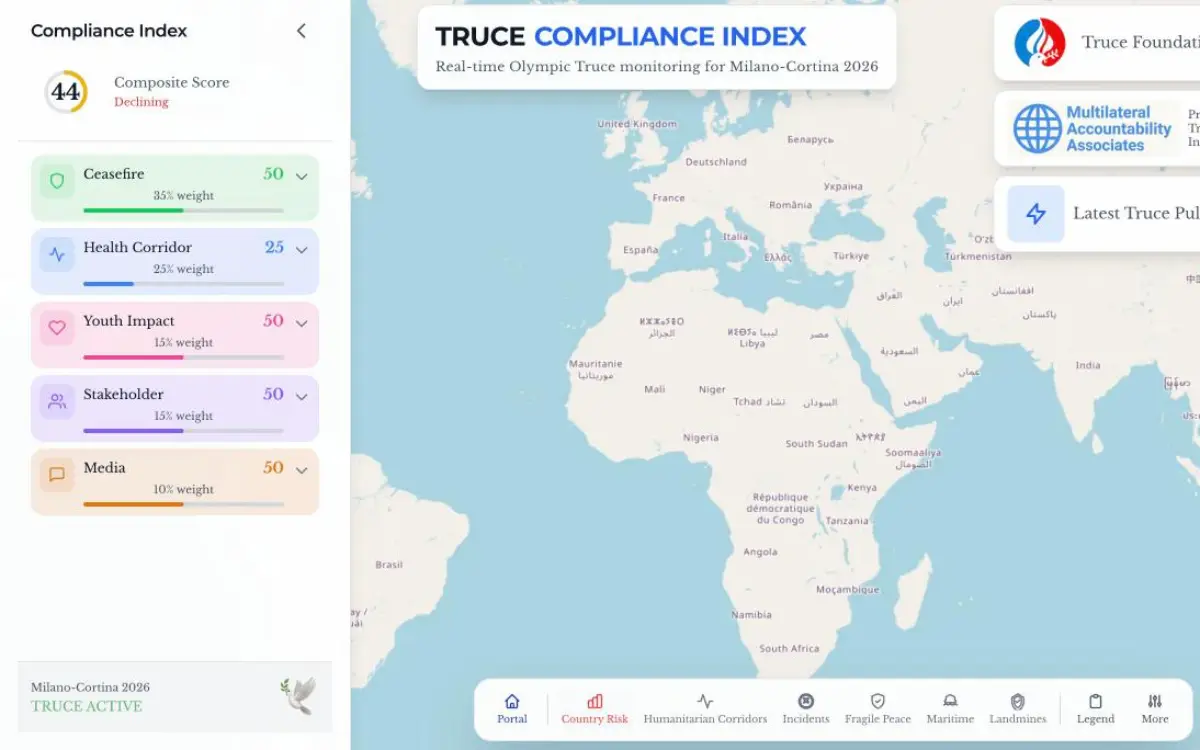Image resolution: width=1200 pixels, height=750 pixels.
Task: Expand the Ceasefire score card
Action: [301, 176]
